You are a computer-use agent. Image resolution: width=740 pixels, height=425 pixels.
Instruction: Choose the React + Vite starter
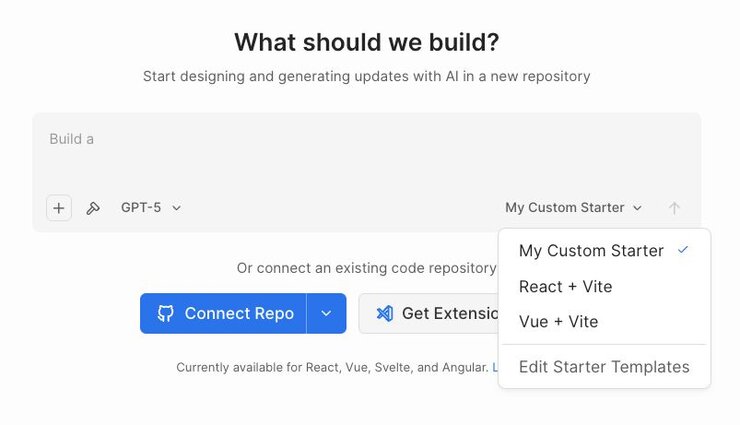565,287
